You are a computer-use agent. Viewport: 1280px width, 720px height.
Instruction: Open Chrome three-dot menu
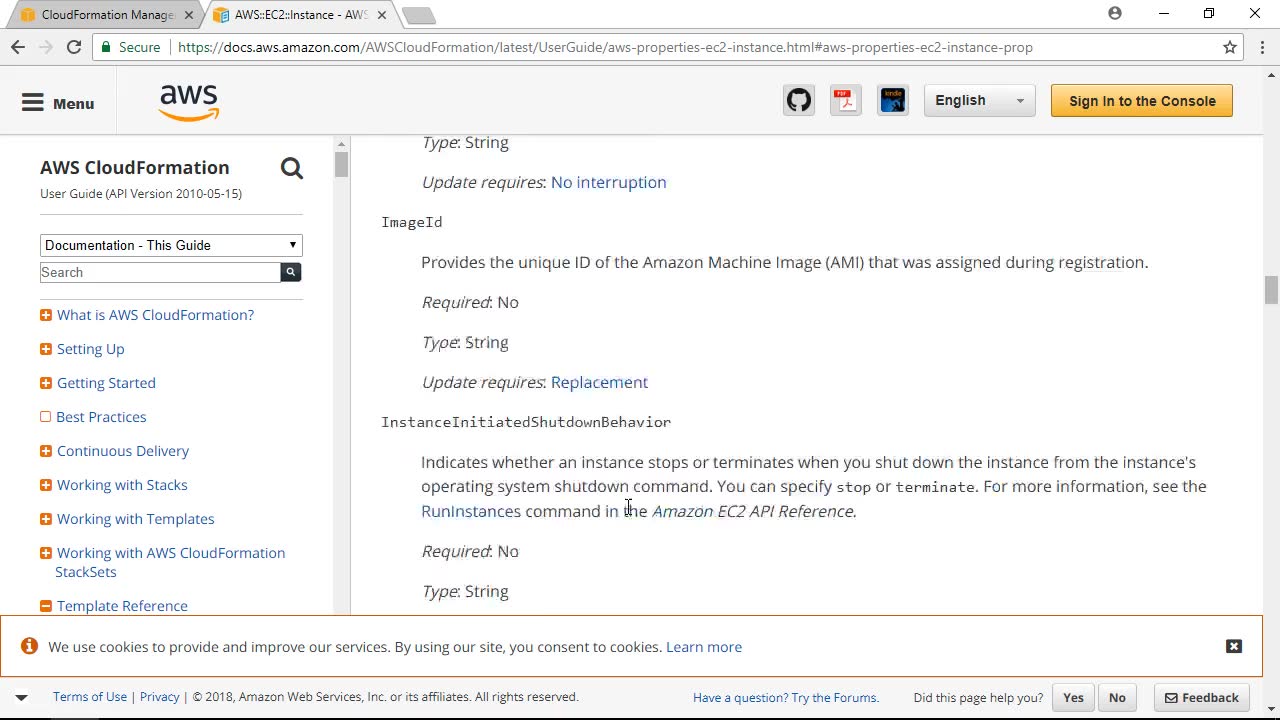point(1263,47)
